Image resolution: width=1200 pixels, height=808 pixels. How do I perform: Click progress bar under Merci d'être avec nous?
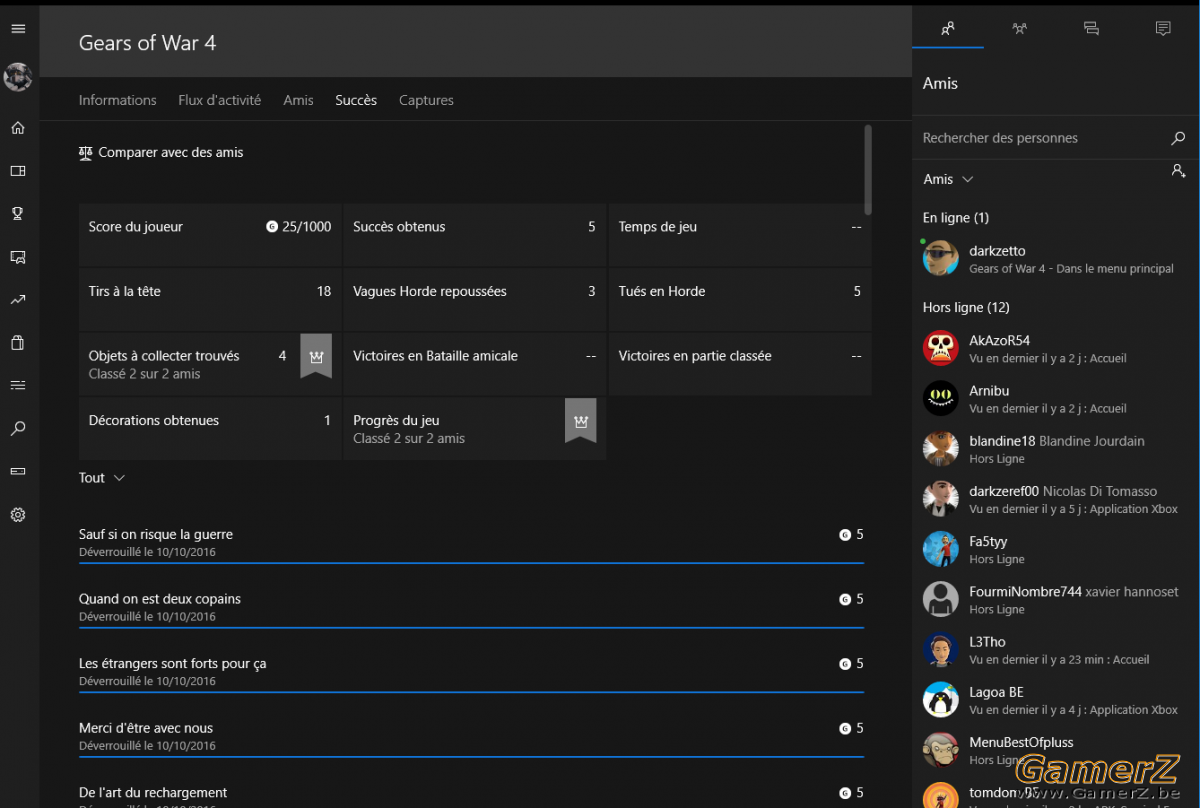(x=471, y=757)
